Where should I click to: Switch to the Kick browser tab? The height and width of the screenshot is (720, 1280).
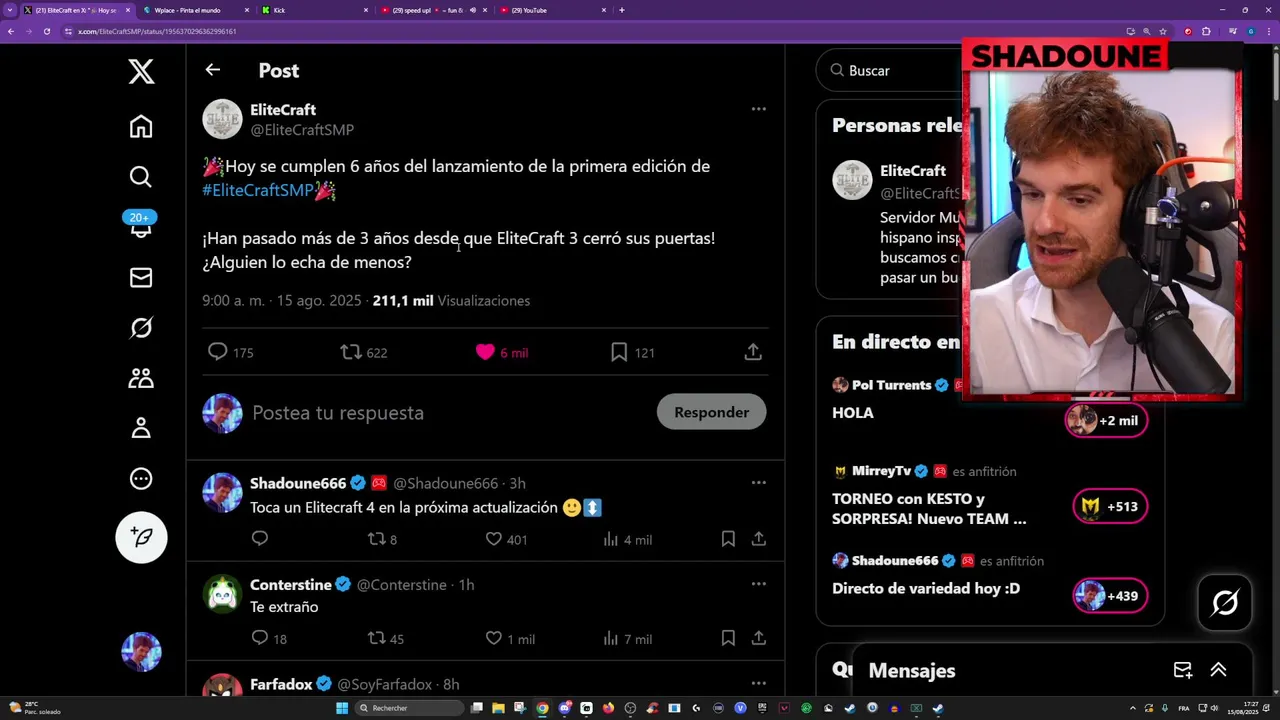[314, 10]
